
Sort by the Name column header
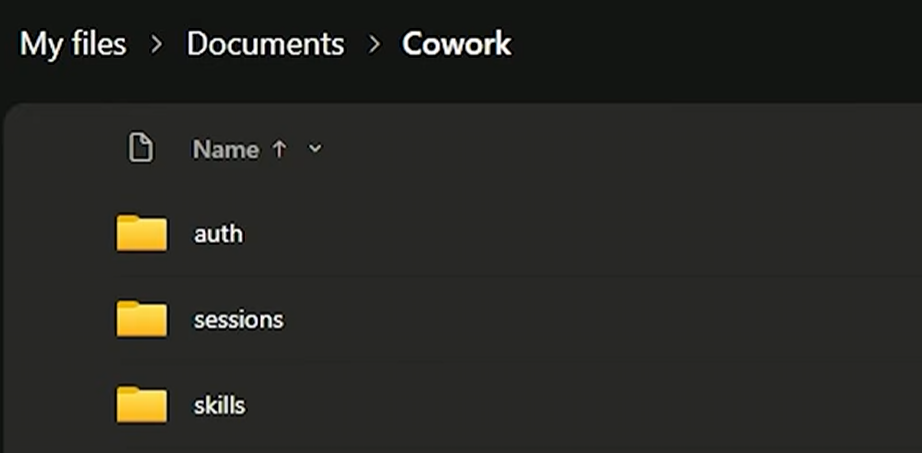click(x=226, y=149)
